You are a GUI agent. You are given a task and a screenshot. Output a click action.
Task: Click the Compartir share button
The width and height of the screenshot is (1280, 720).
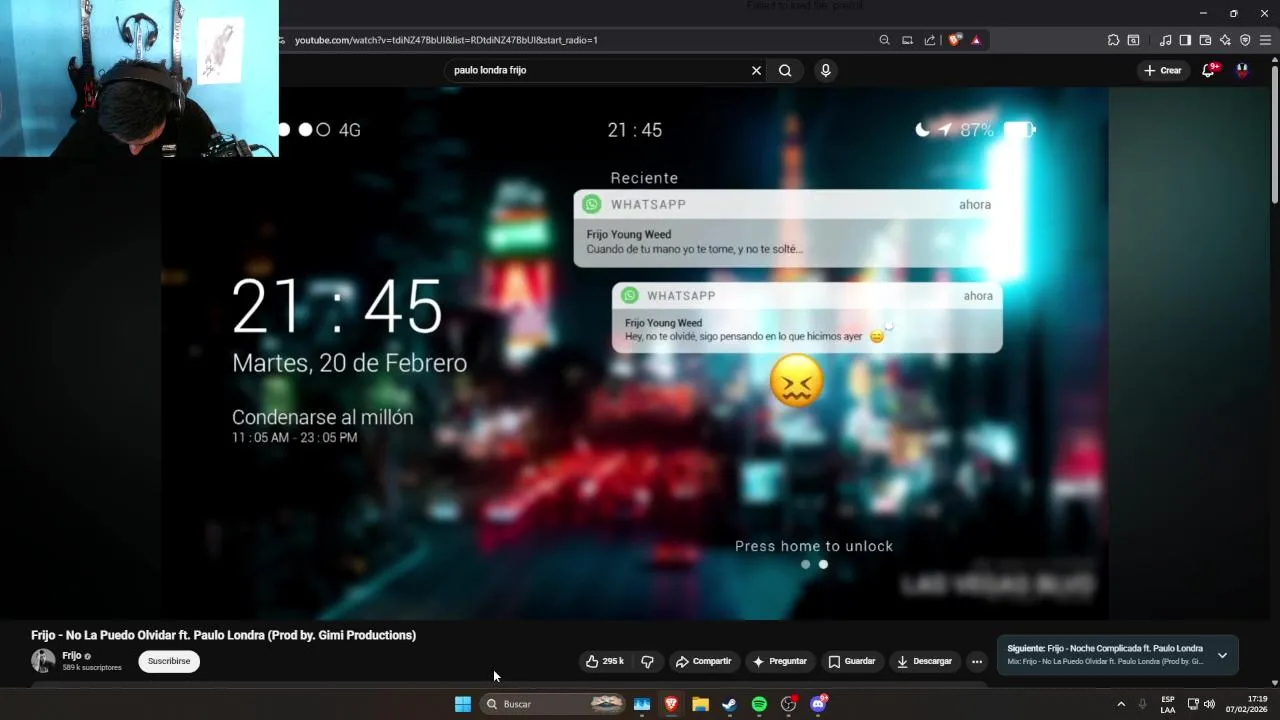point(703,661)
